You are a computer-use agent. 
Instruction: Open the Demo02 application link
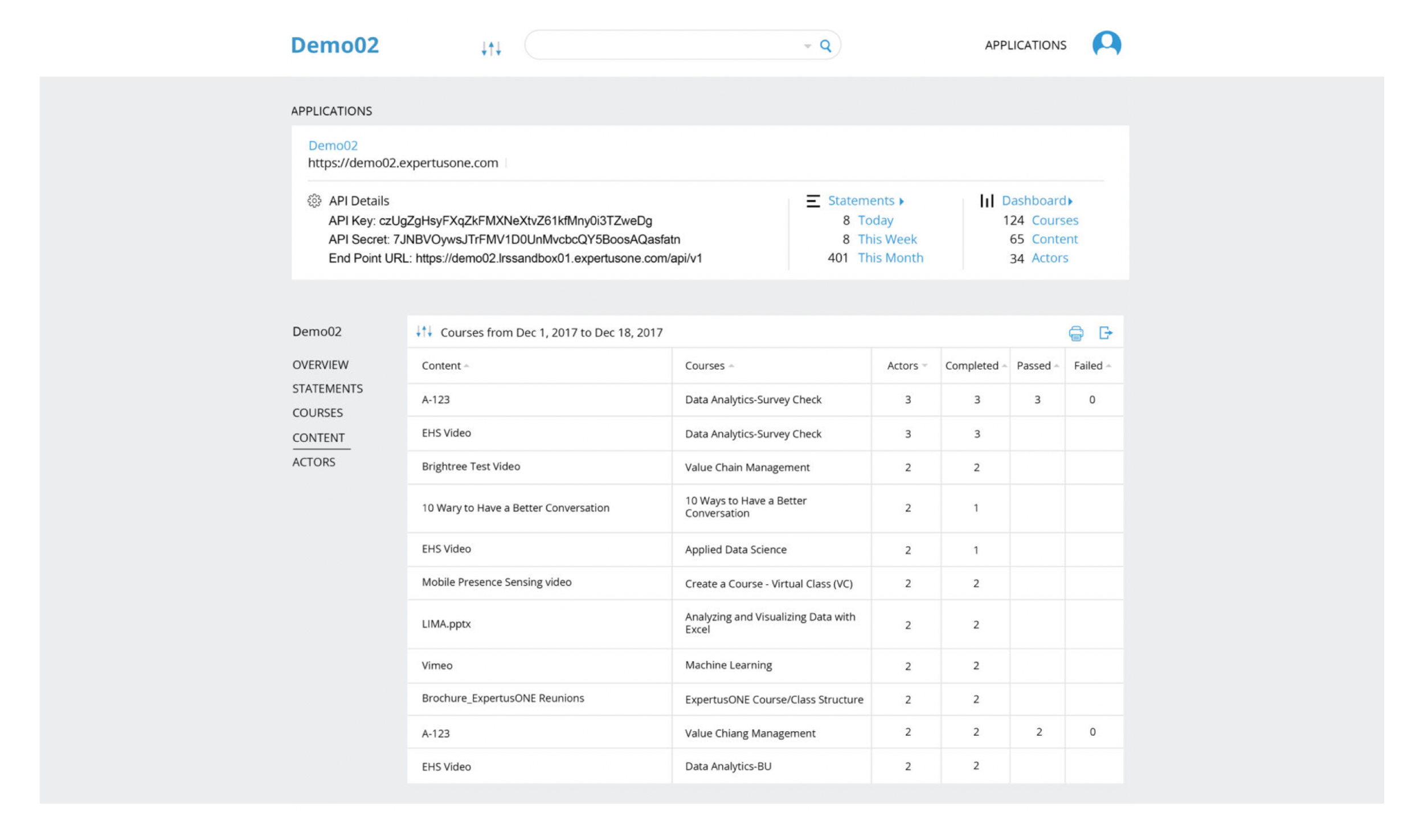[333, 145]
